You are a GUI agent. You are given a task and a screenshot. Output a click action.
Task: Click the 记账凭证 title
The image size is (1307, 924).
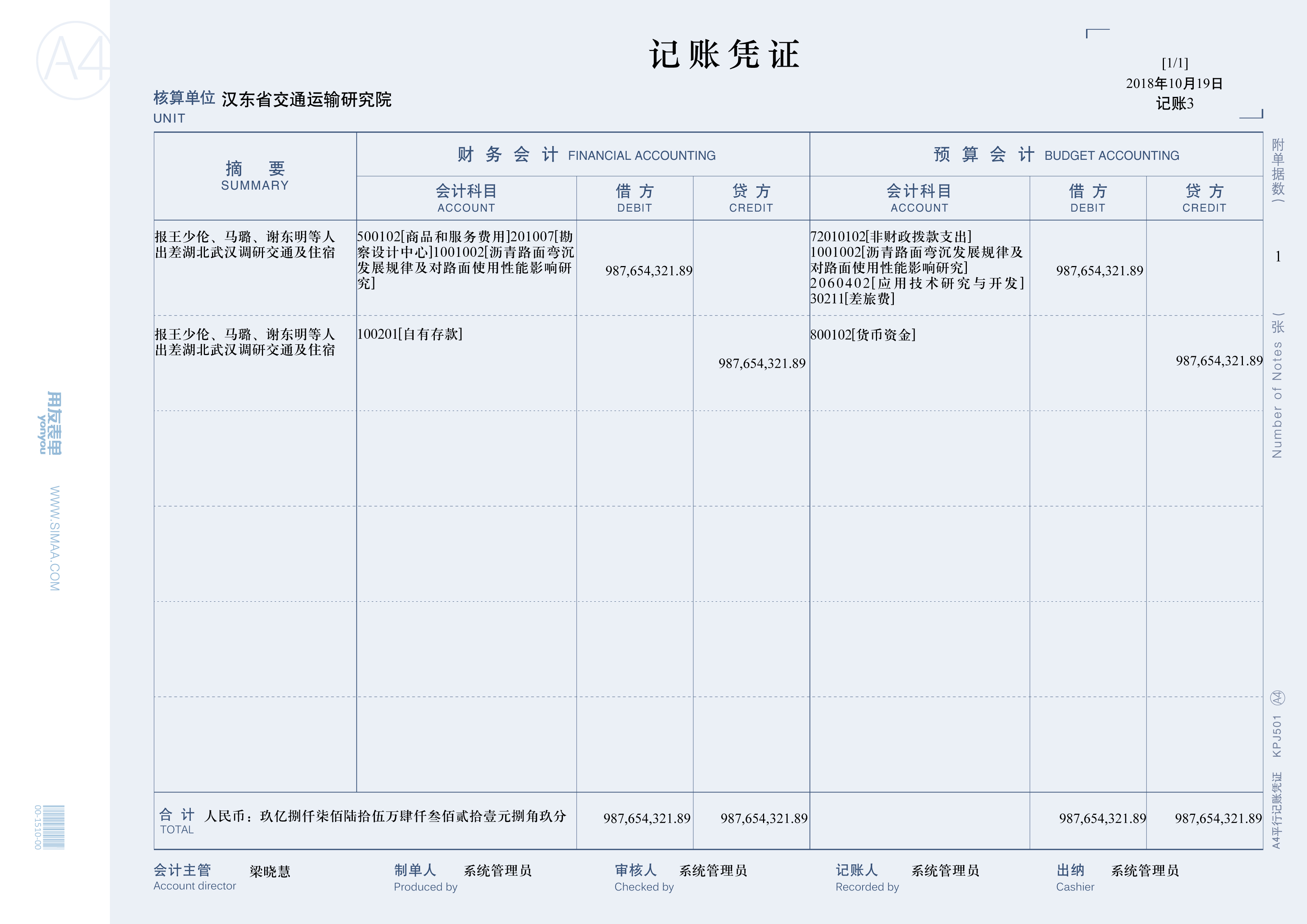(x=725, y=55)
